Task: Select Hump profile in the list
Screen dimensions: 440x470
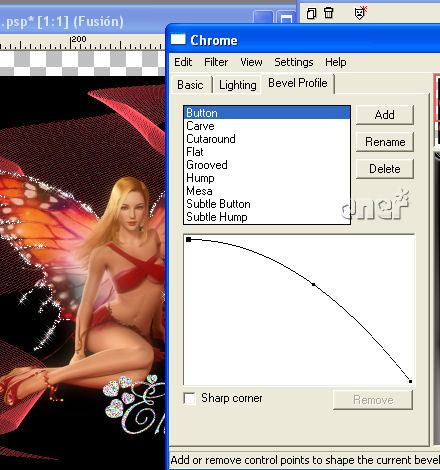Action: tap(267, 178)
